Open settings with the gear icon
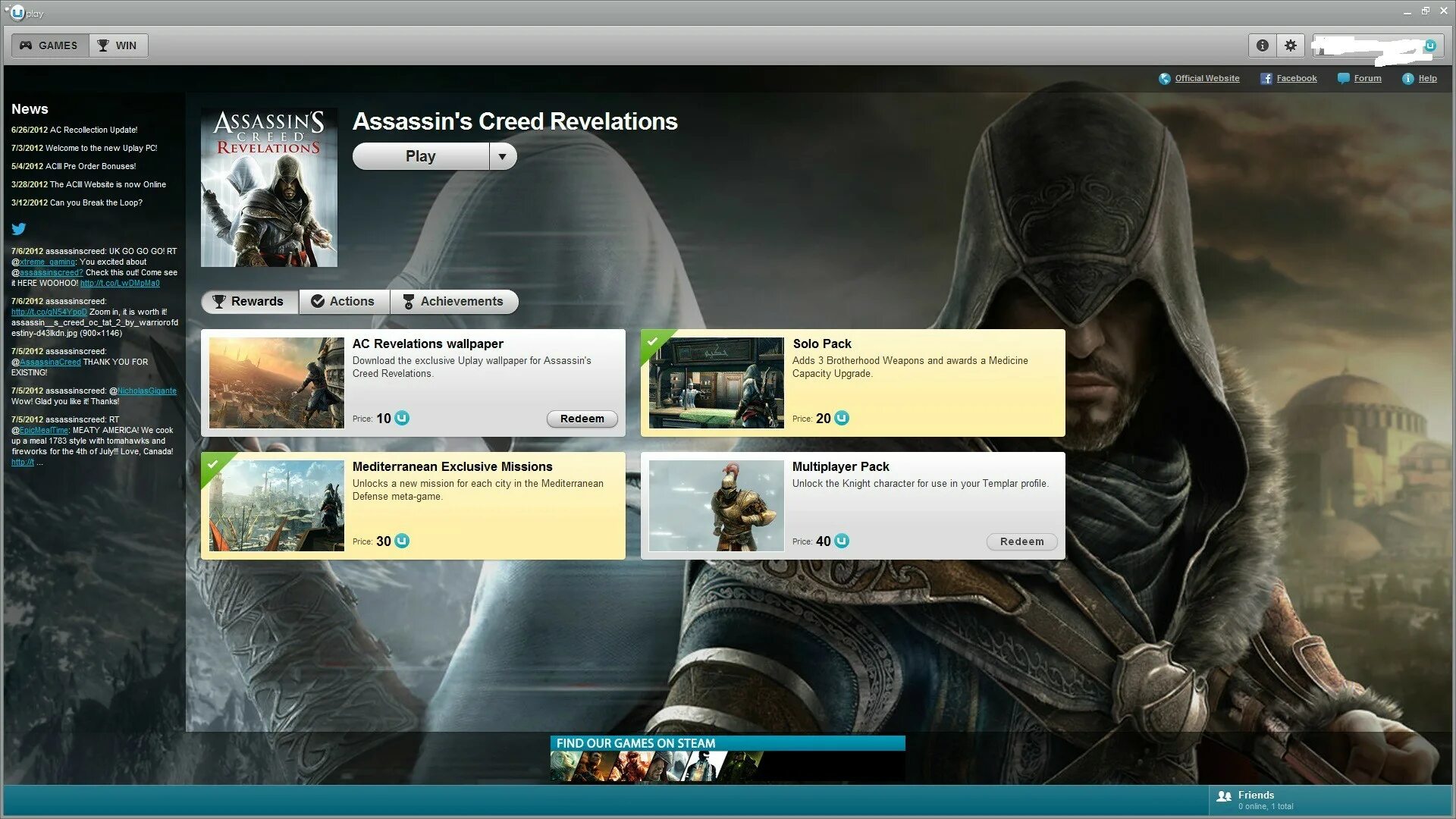The height and width of the screenshot is (819, 1456). 1291,45
